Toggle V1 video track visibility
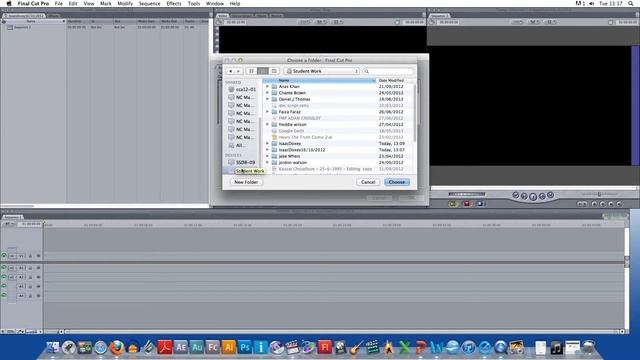640x360 pixels. (4, 256)
